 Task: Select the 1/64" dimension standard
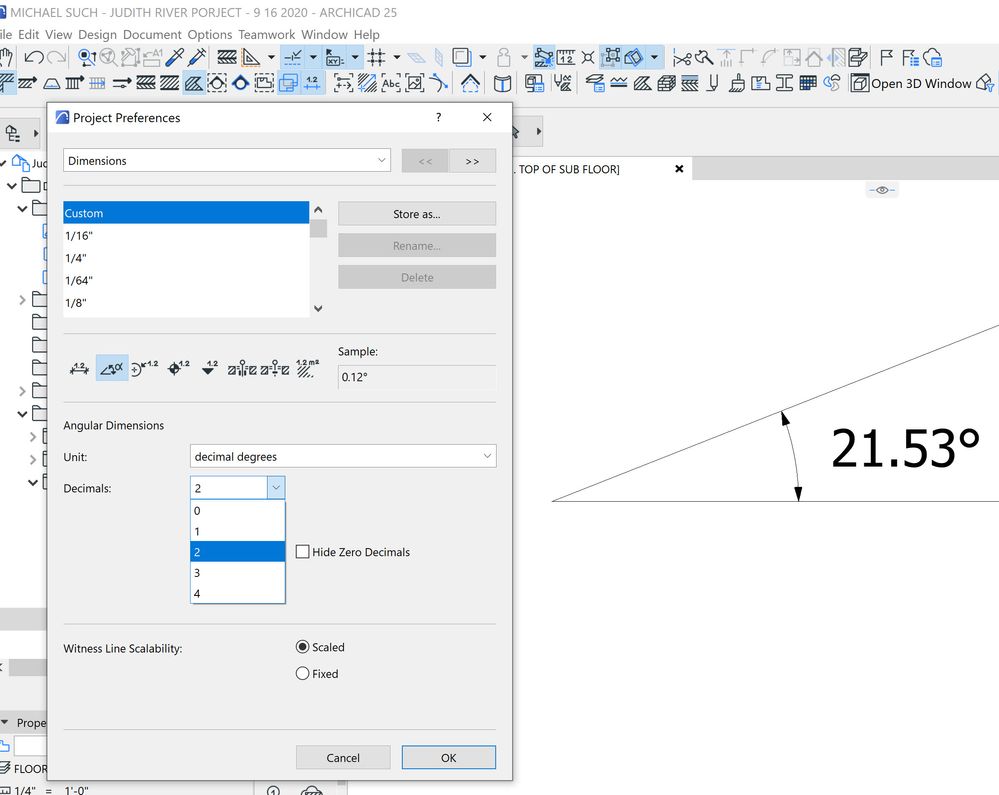pyautogui.click(x=186, y=280)
